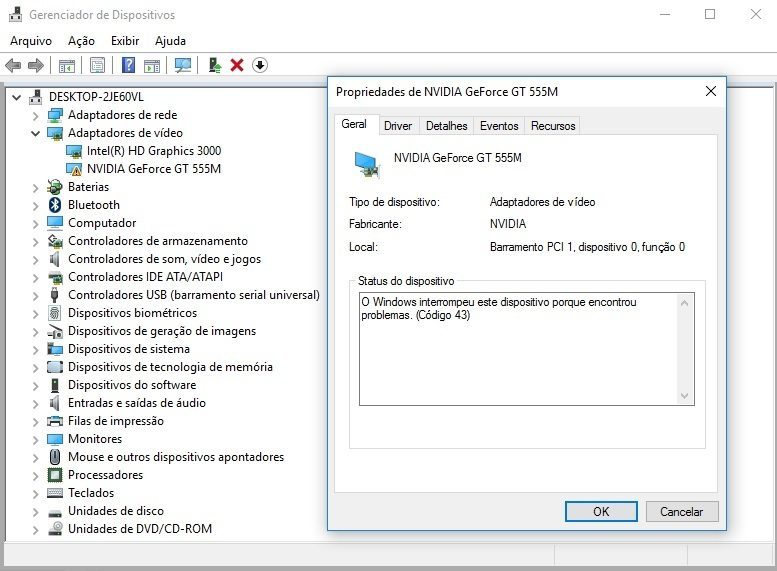Expand Controladores USB node
This screenshot has height=571, width=777.
point(36,295)
